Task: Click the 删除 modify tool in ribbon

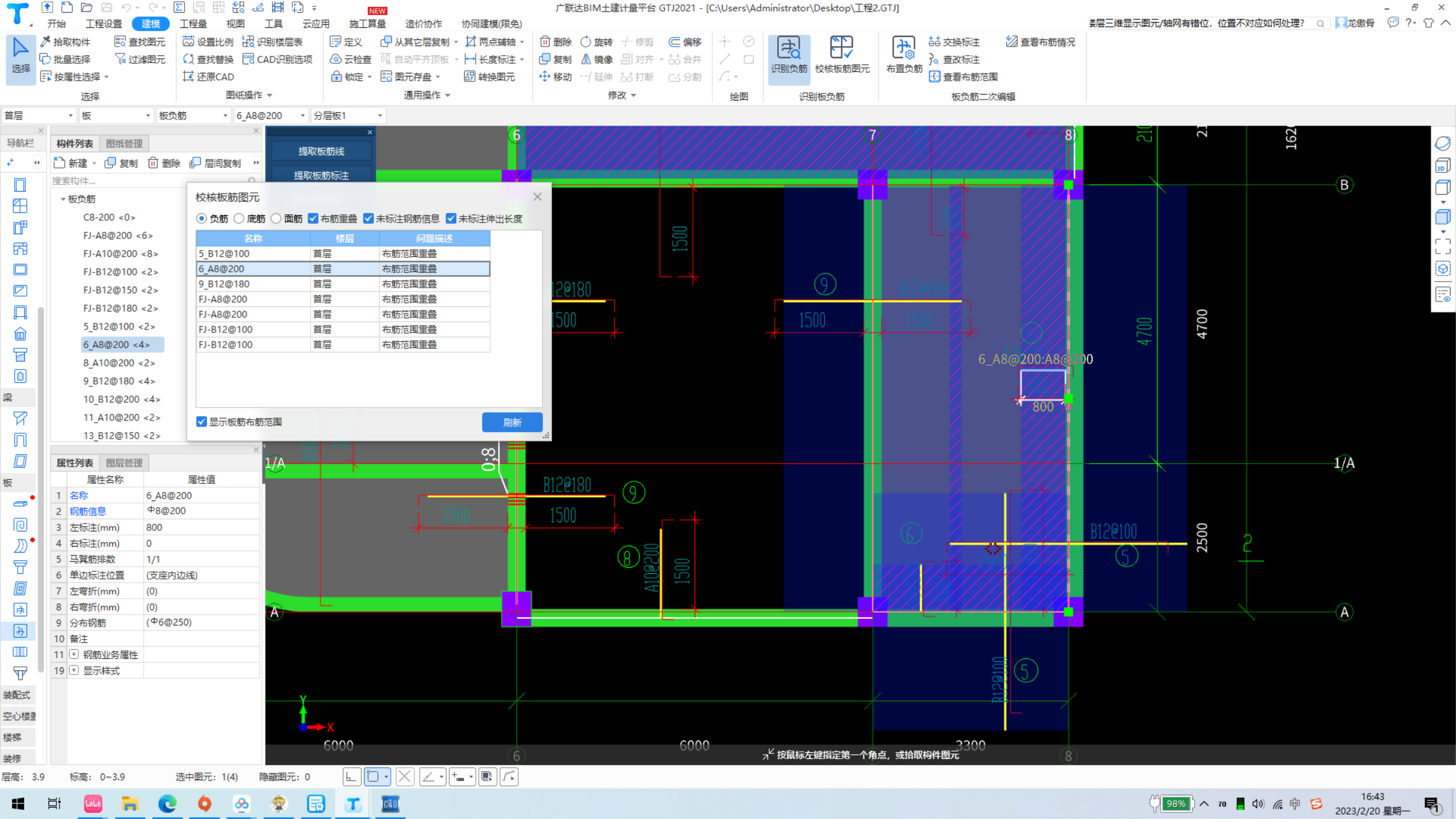Action: pos(556,42)
